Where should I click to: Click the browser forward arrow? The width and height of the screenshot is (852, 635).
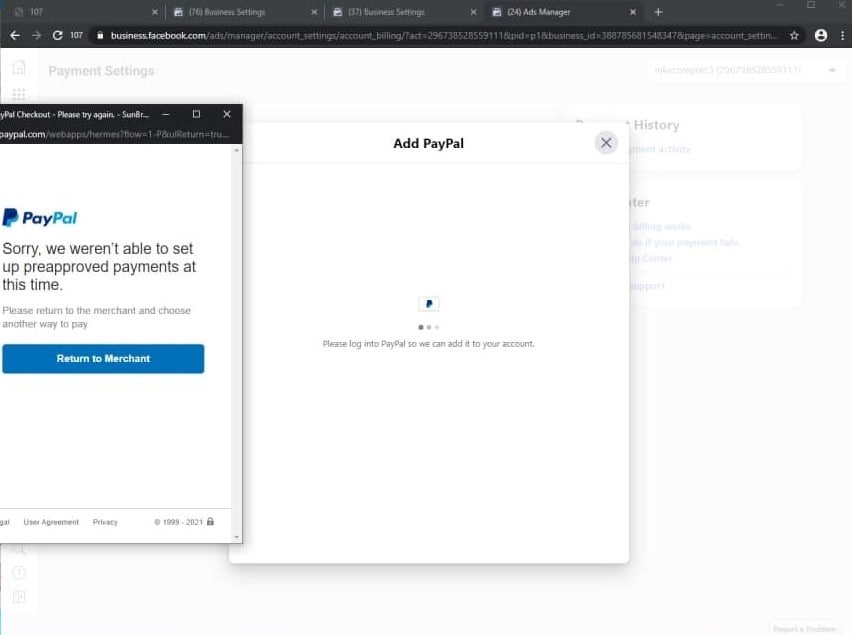point(36,35)
